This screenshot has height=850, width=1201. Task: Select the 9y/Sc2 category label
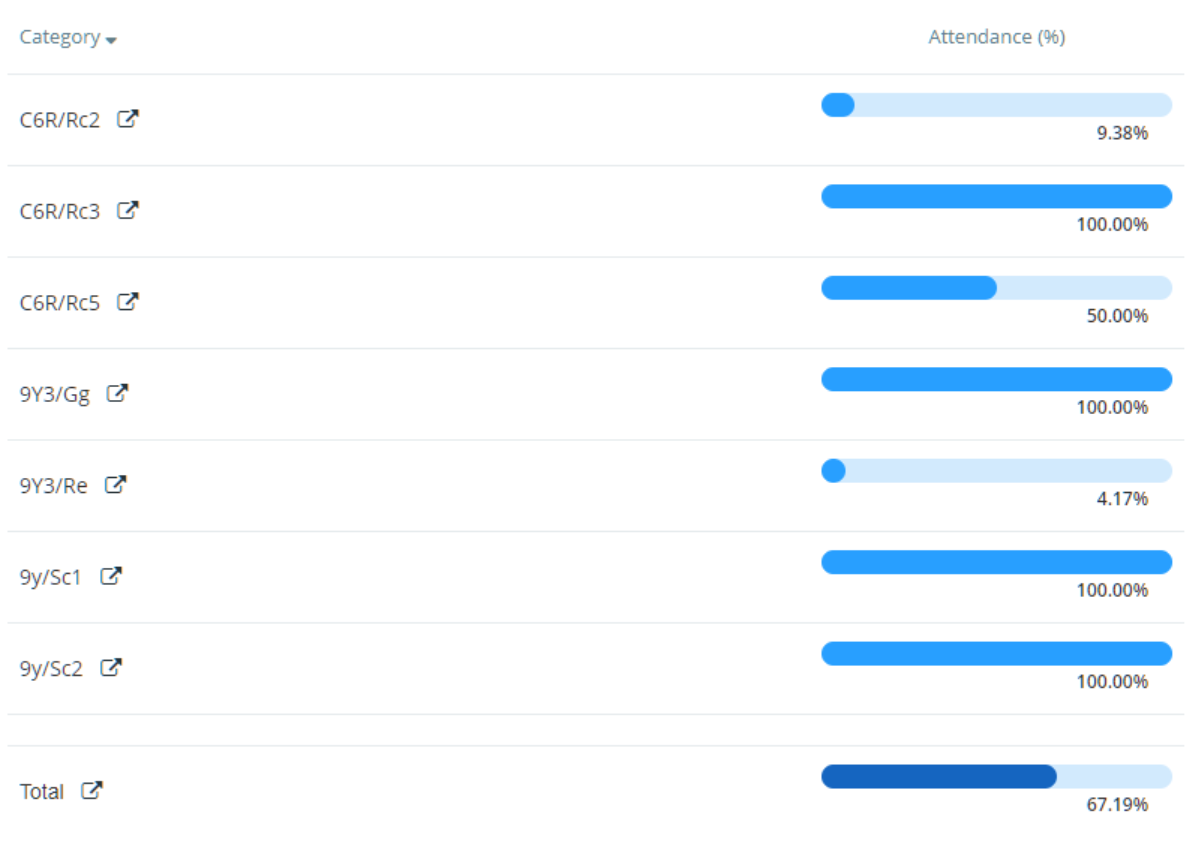(x=51, y=668)
